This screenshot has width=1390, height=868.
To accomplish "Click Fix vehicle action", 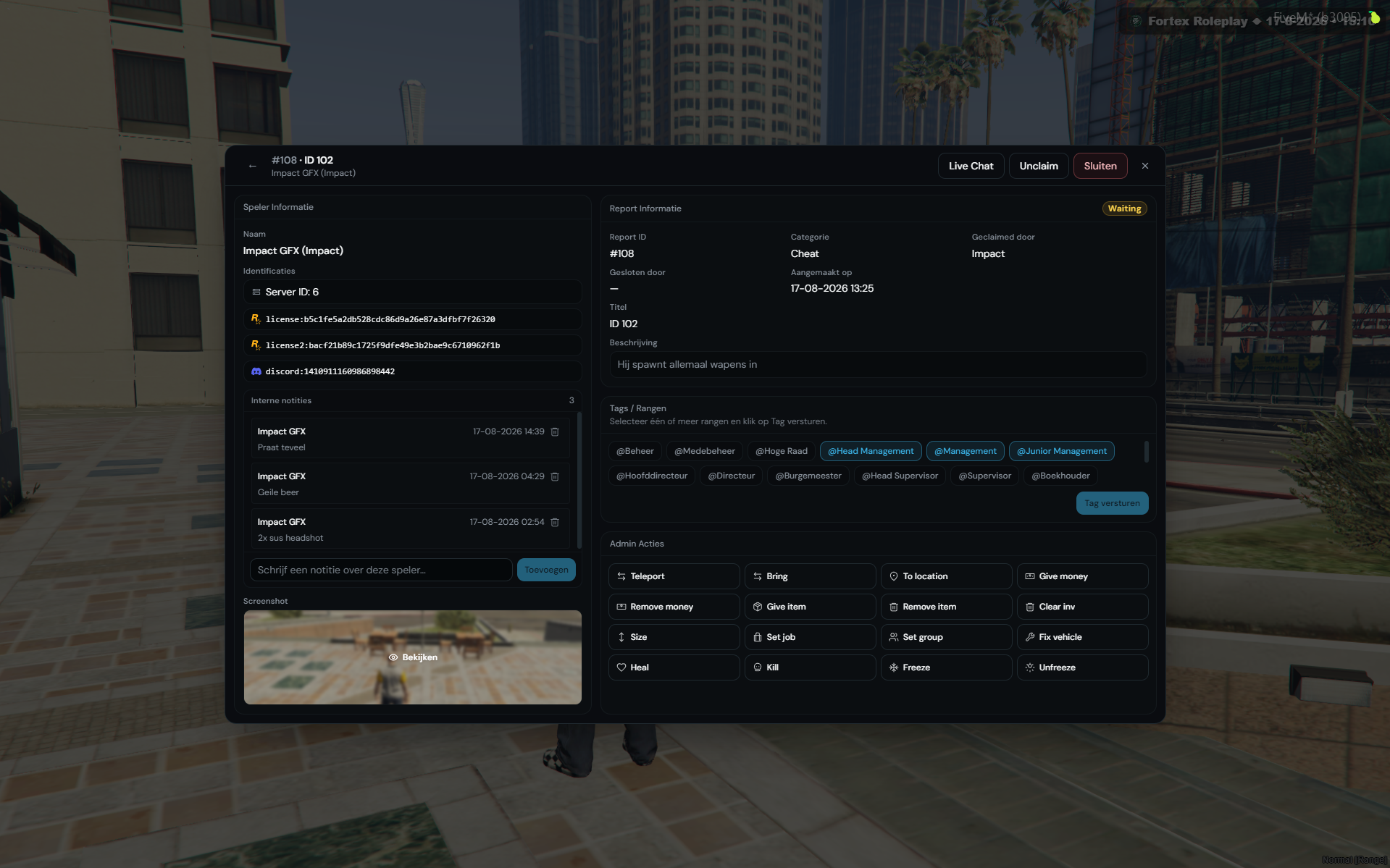I will click(x=1082, y=637).
